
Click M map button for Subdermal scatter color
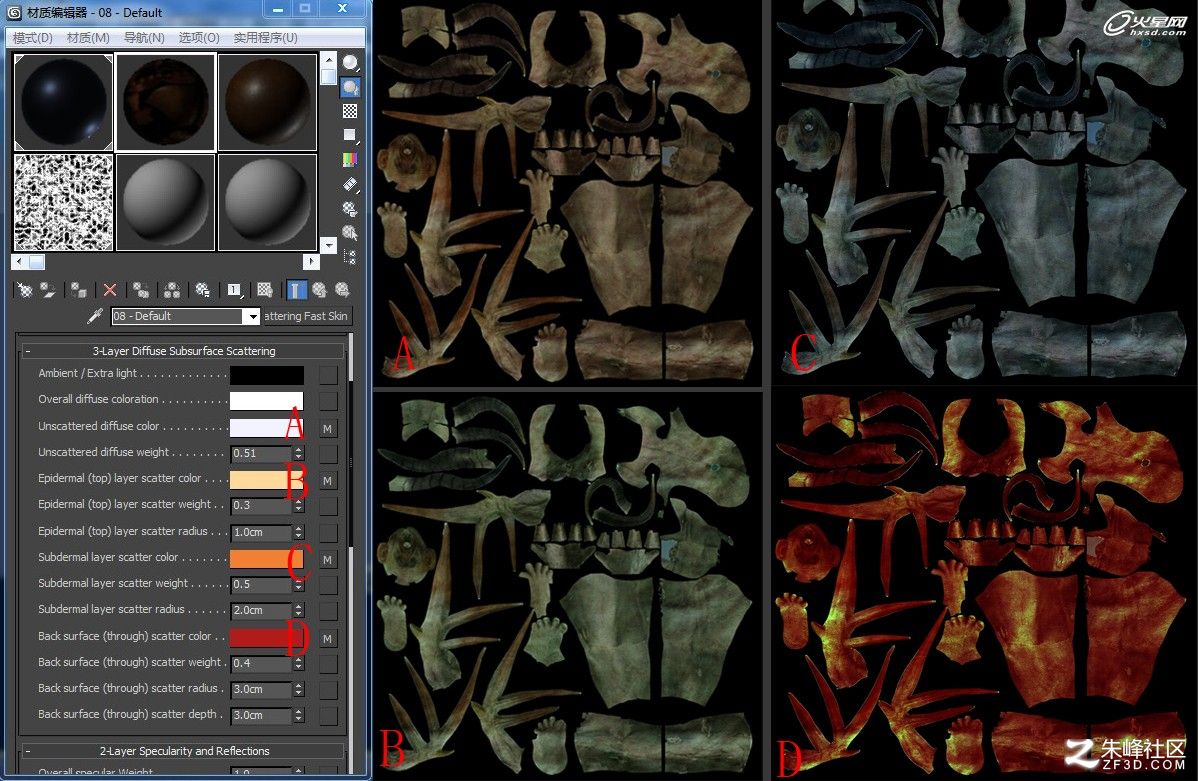(328, 559)
